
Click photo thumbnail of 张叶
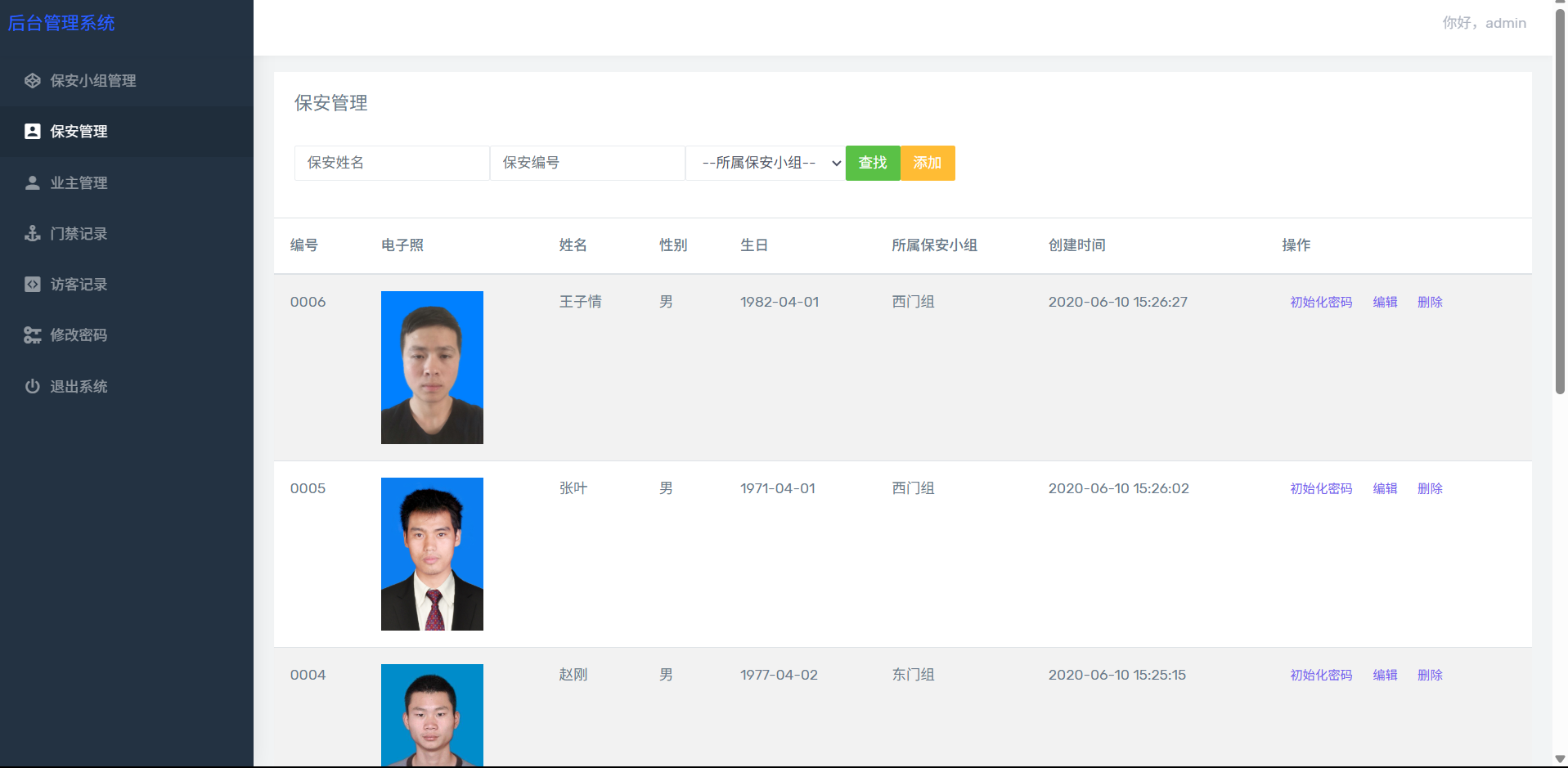(432, 554)
